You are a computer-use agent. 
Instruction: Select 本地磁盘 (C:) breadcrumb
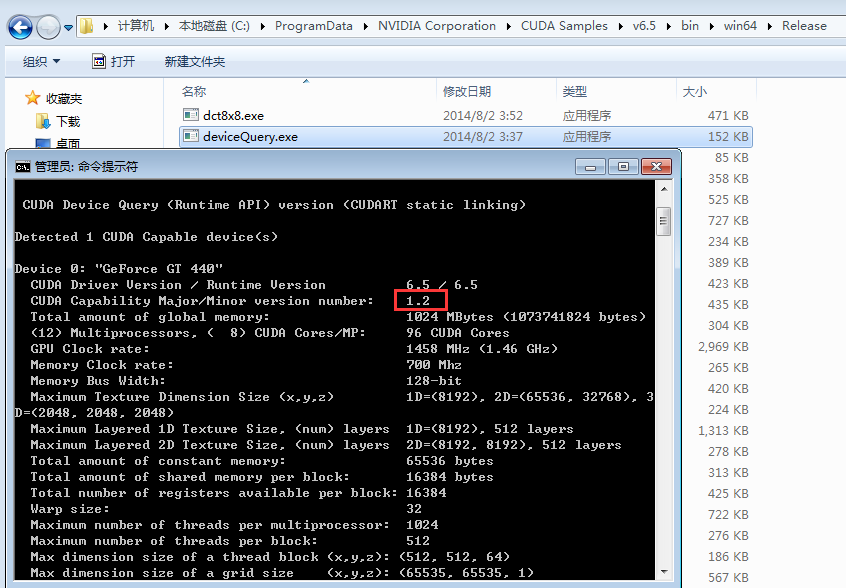pyautogui.click(x=214, y=26)
